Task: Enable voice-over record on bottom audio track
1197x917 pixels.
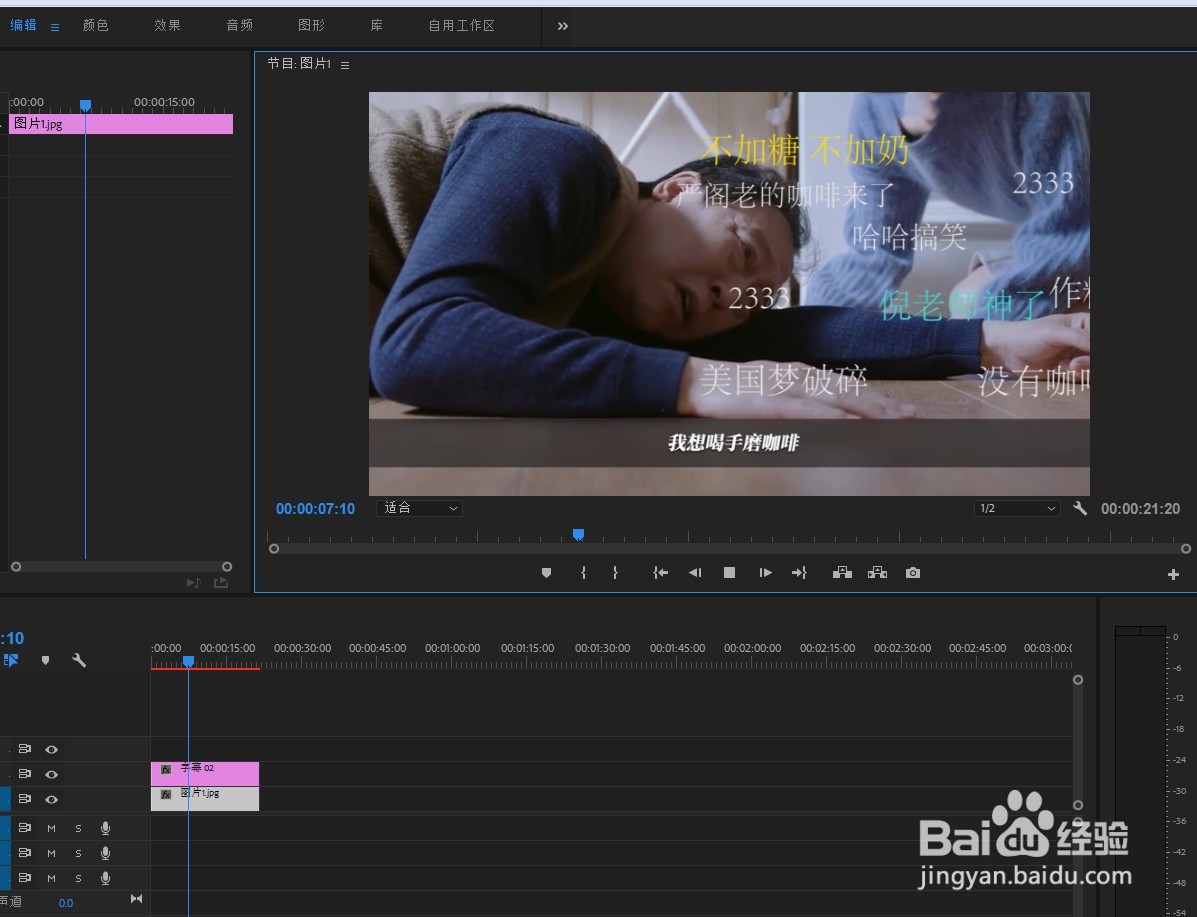Action: pos(105,878)
